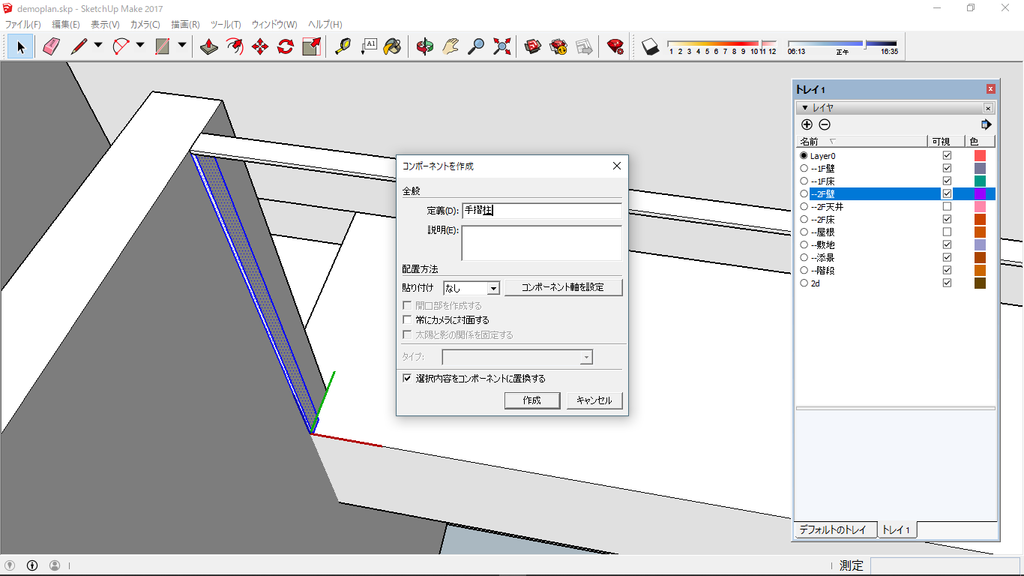Select the Arc tool
Image resolution: width=1024 pixels, height=576 pixels.
[121, 46]
